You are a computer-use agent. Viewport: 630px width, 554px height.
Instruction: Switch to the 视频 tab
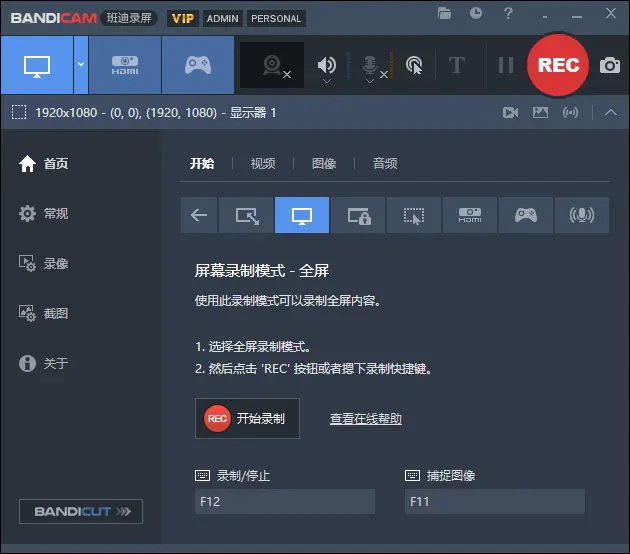tap(263, 163)
